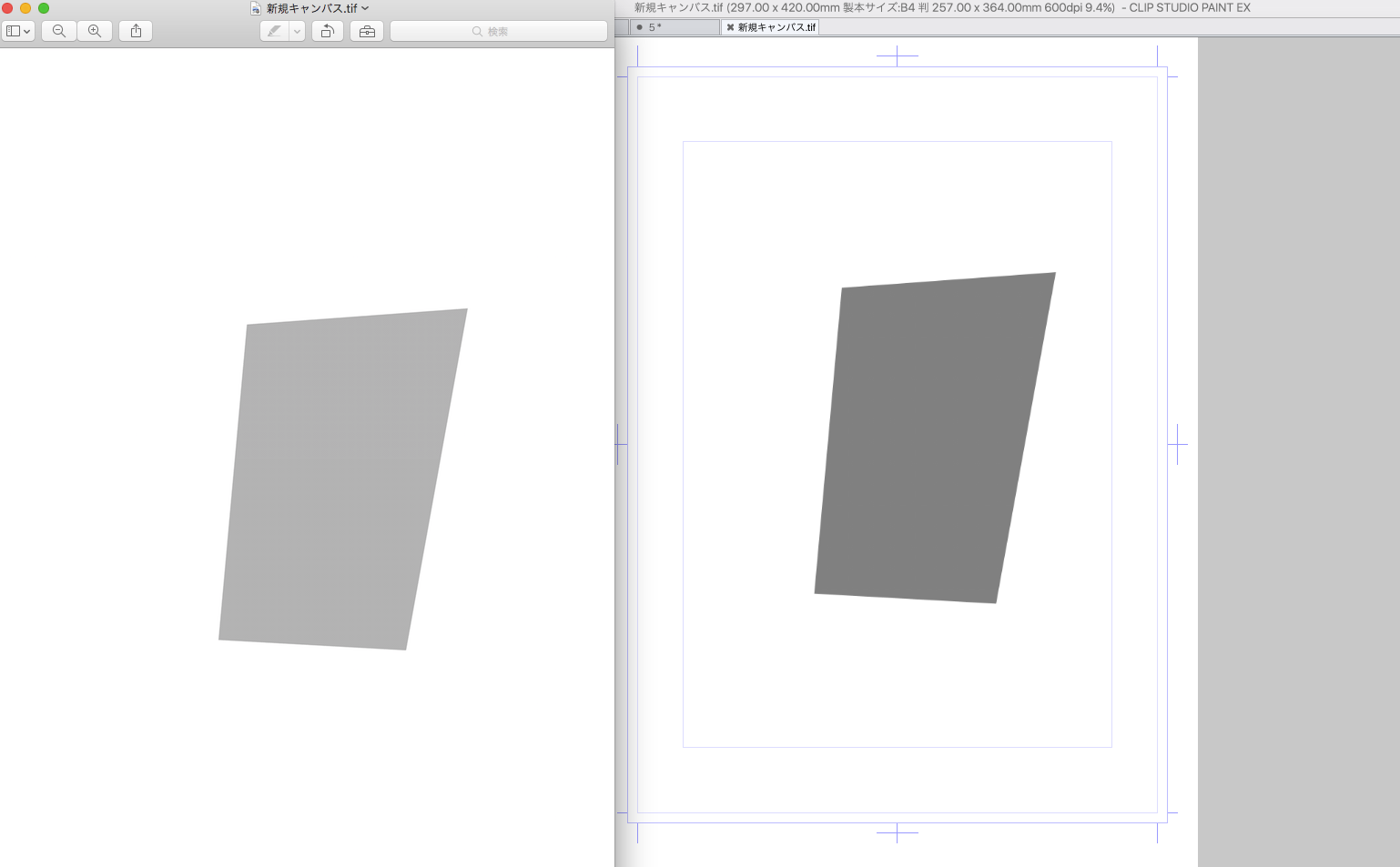The width and height of the screenshot is (1400, 867).
Task: Close the Preview window with red button
Action: [x=7, y=8]
